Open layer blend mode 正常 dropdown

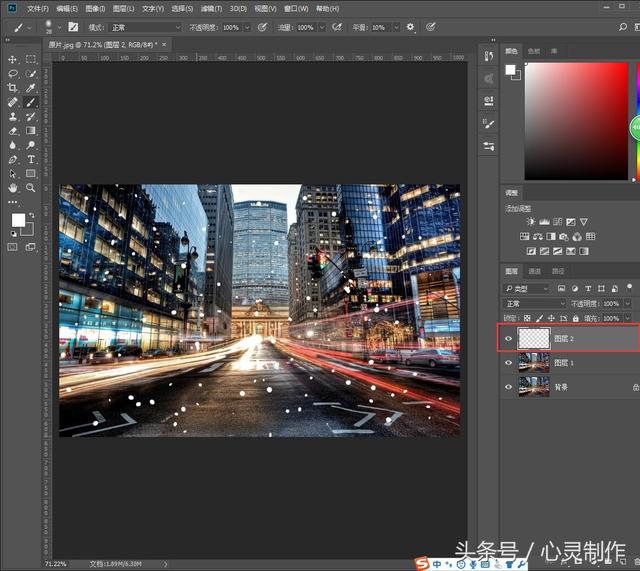tap(535, 303)
